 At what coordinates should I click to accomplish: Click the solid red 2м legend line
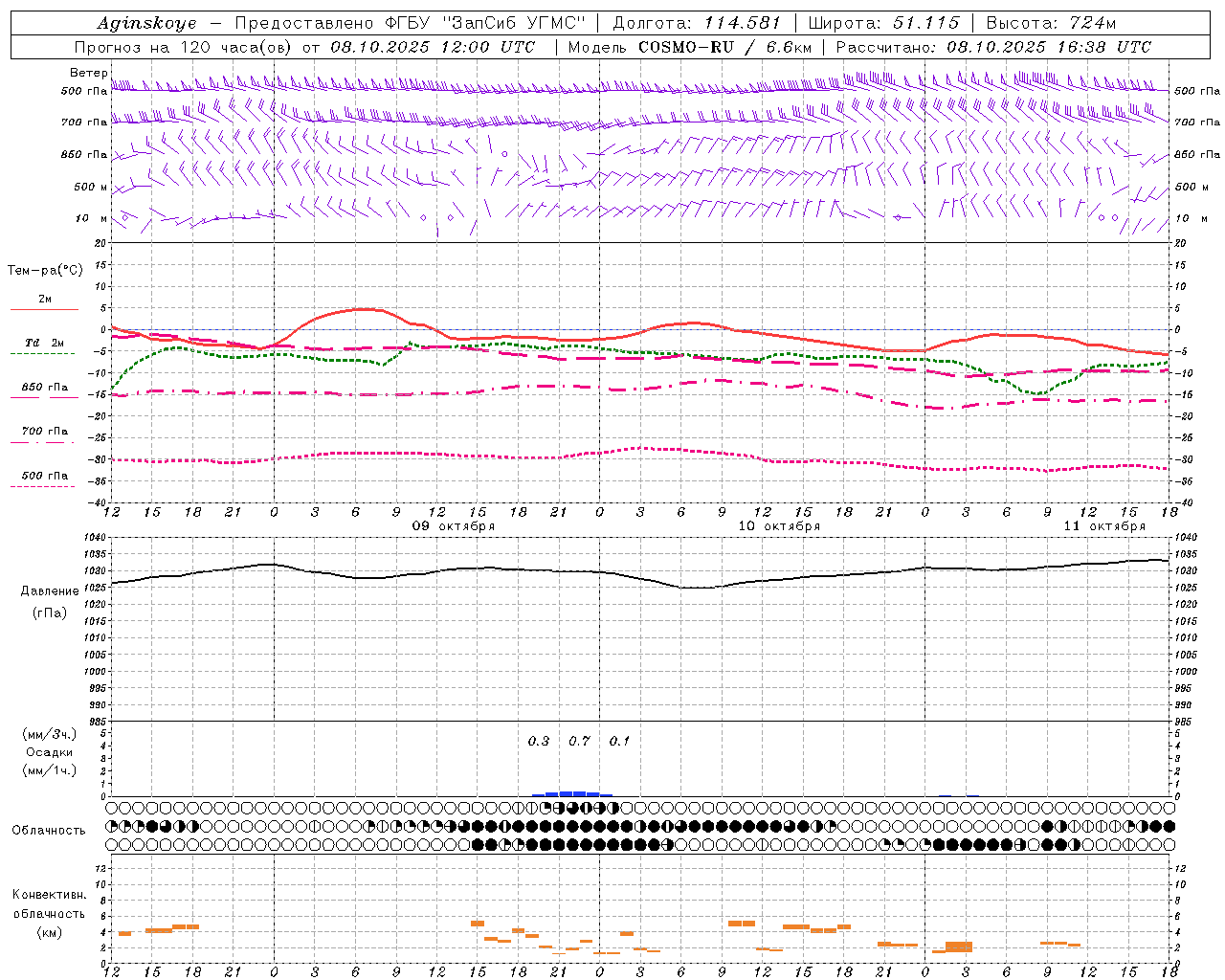(44, 310)
